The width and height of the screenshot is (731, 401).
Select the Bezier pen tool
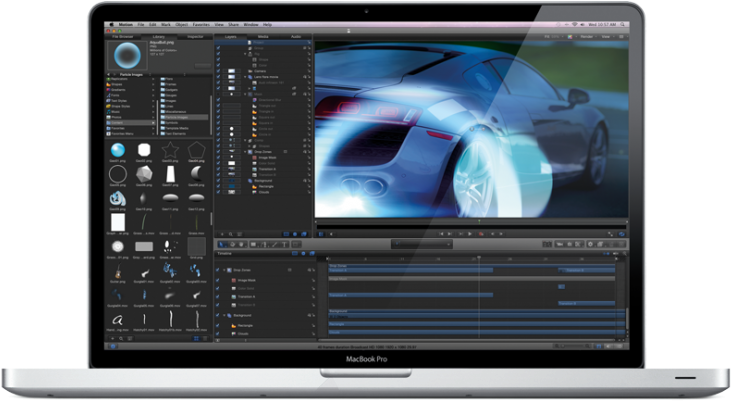click(264, 244)
